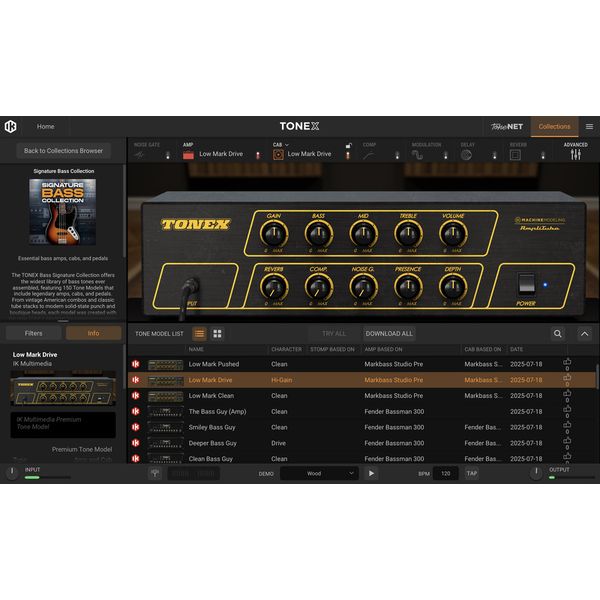Open the Collections tab
This screenshot has width=600, height=600.
(x=554, y=127)
